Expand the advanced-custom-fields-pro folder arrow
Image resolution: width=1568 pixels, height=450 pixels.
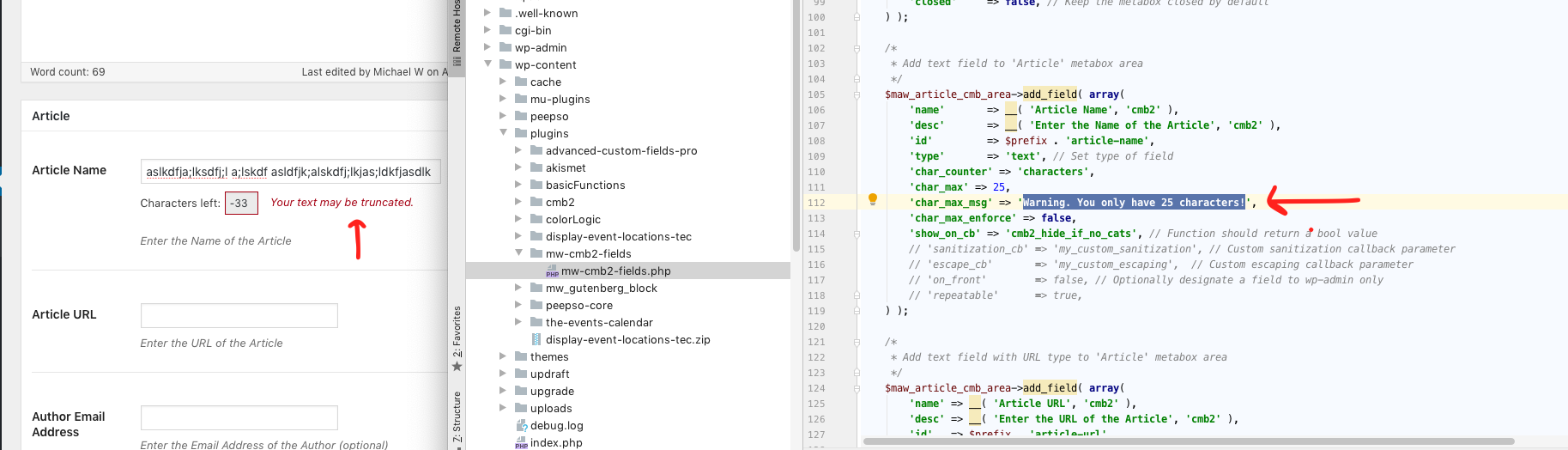click(518, 150)
